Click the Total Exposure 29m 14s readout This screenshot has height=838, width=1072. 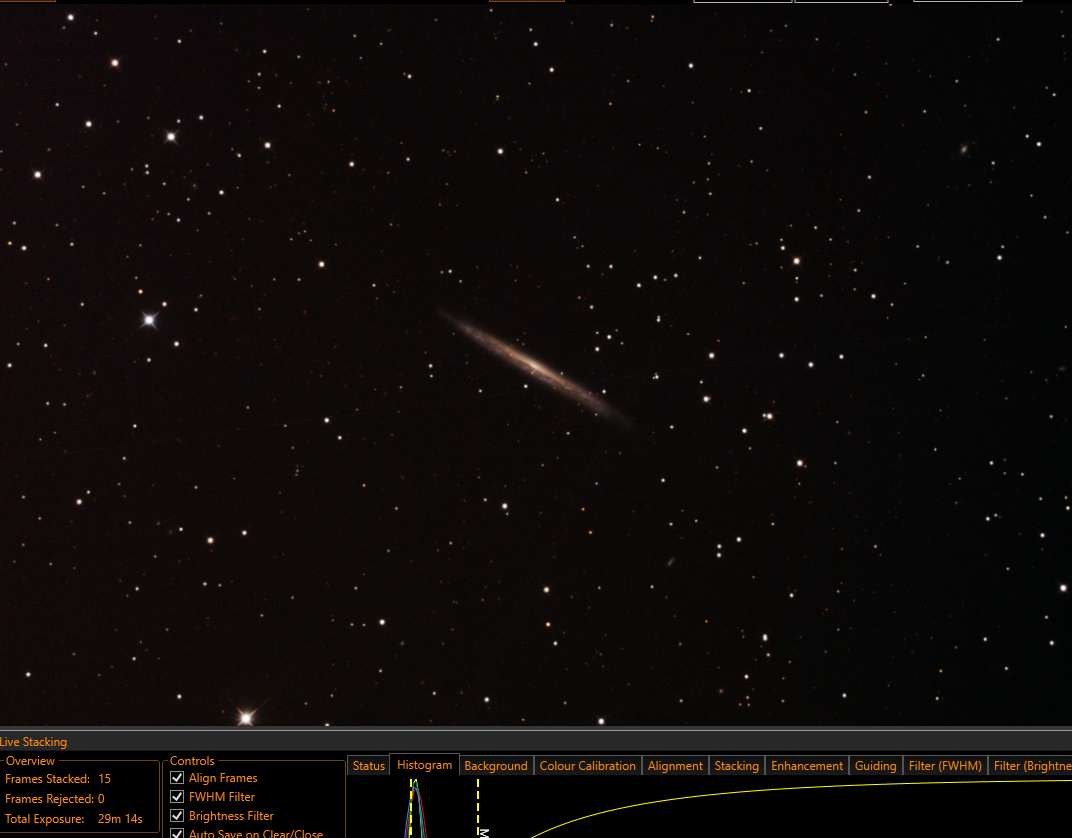74,819
